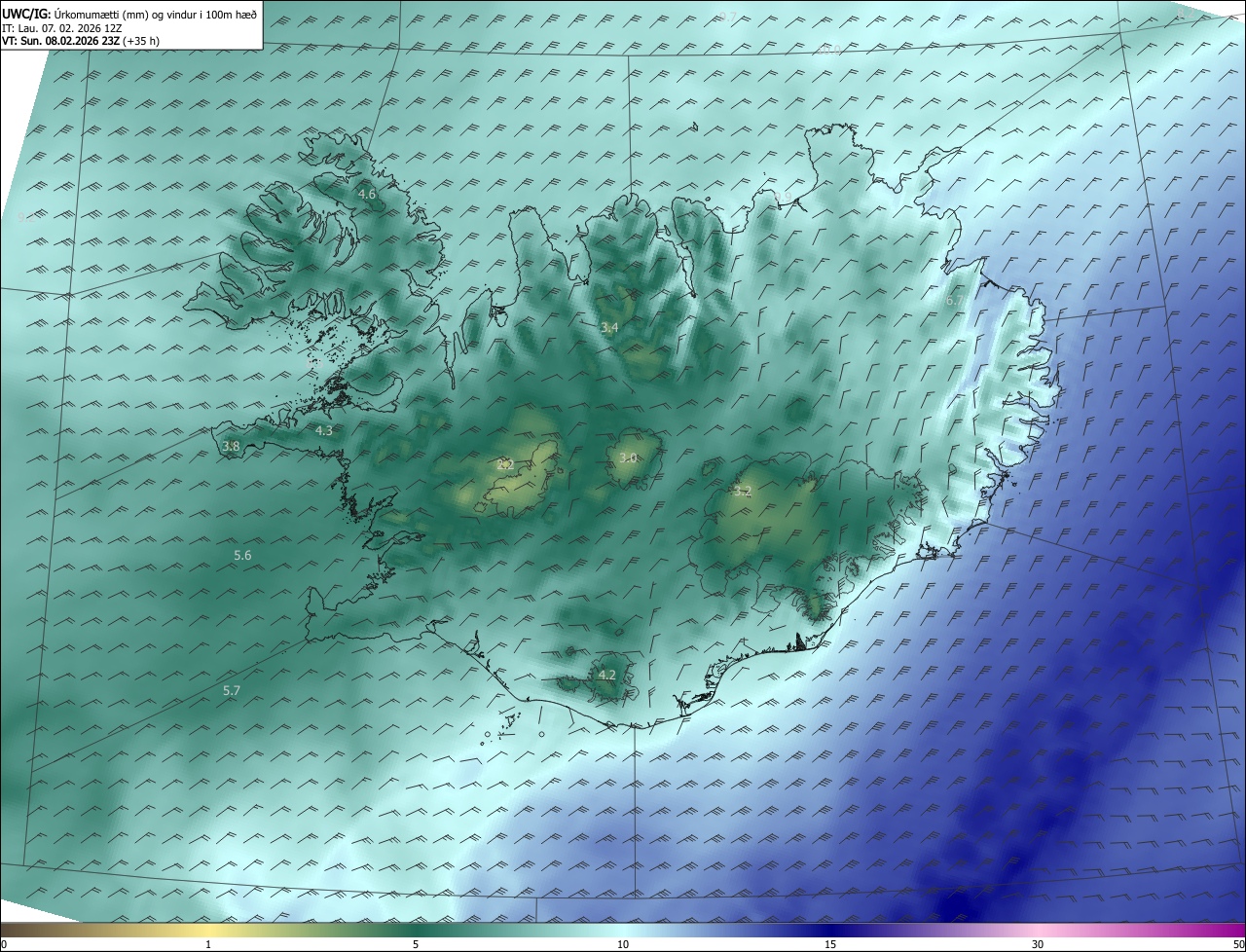Click the valid time 'VT: Sun. 08.02.2026 23Z (+35 h)'
This screenshot has height=952, width=1246.
pyautogui.click(x=81, y=41)
